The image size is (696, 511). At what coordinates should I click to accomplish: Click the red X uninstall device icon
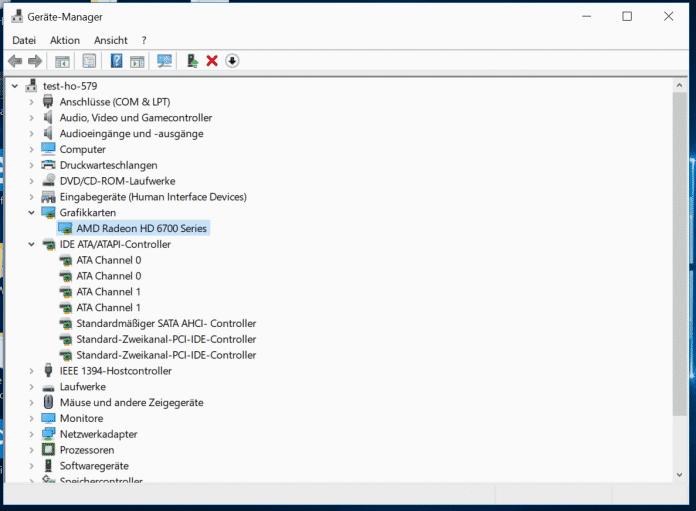pyautogui.click(x=212, y=61)
